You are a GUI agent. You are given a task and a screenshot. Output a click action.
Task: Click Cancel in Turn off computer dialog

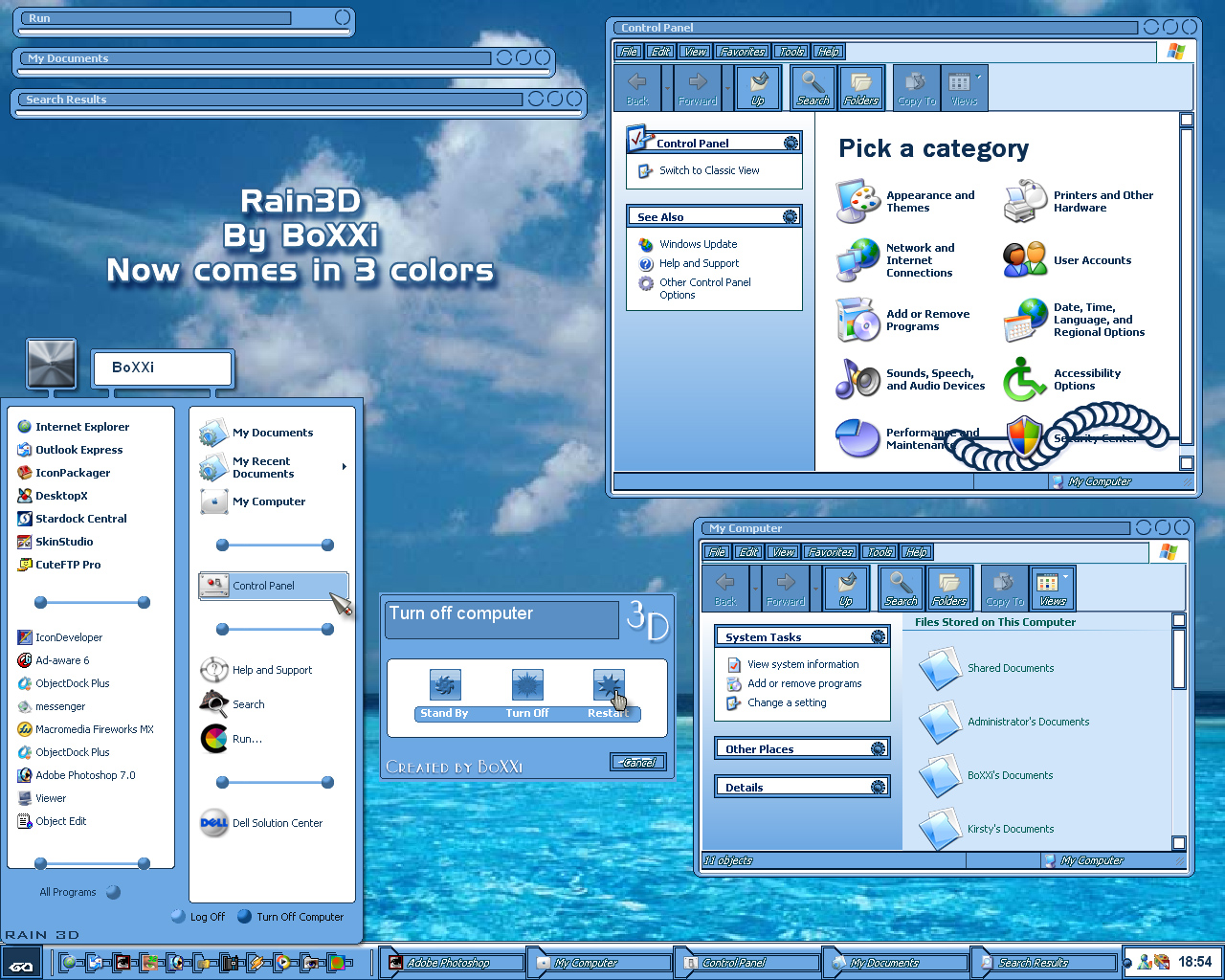point(638,762)
